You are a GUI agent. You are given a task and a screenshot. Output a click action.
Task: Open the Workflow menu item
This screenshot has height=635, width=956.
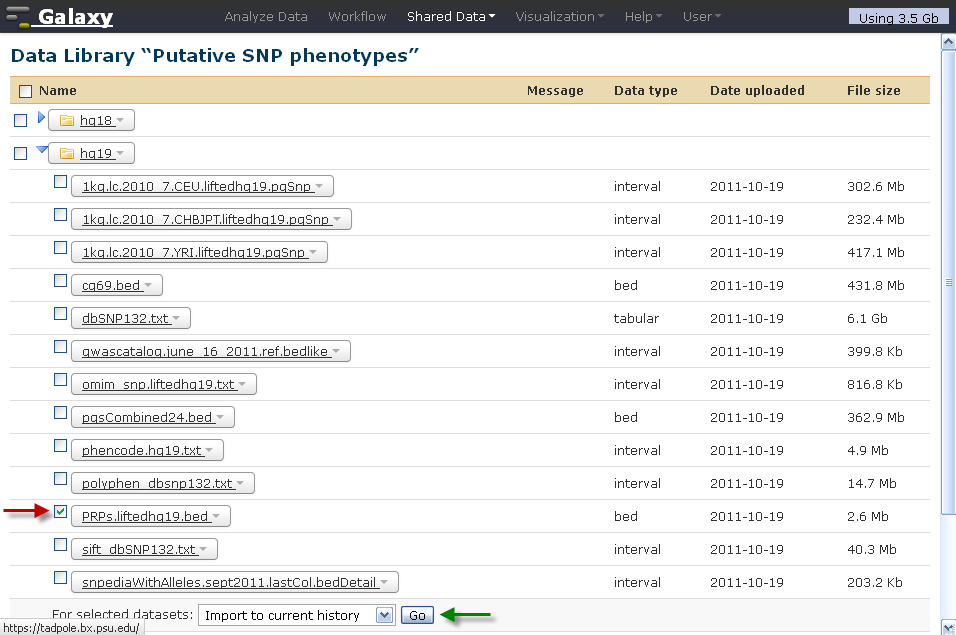(357, 16)
